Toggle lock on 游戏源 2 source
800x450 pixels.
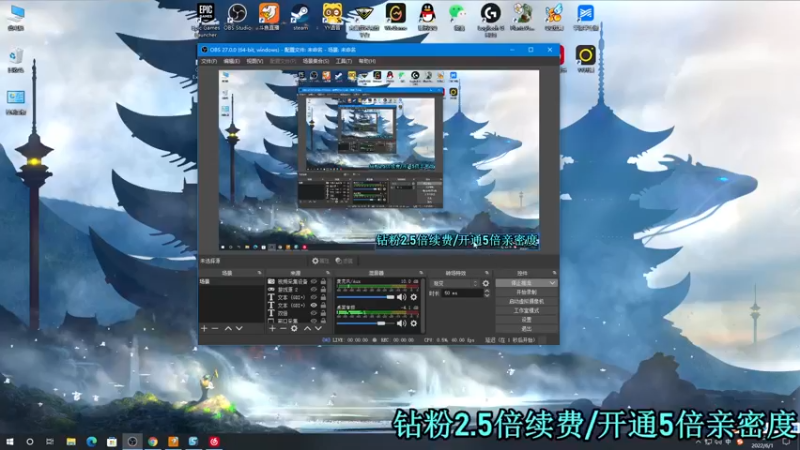pos(323,289)
